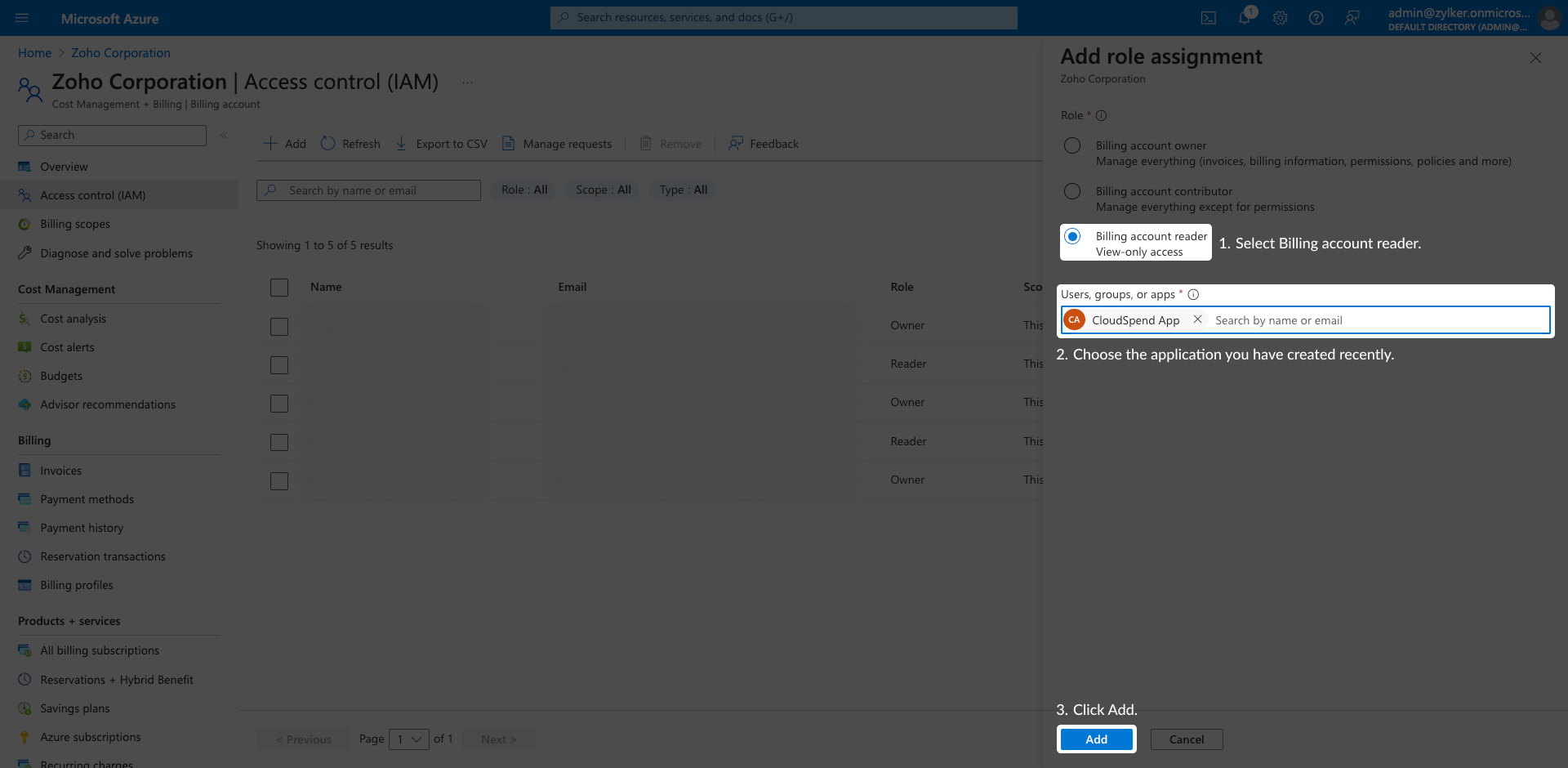Open Diagnose and solve problems
The image size is (1568, 768).
(118, 253)
